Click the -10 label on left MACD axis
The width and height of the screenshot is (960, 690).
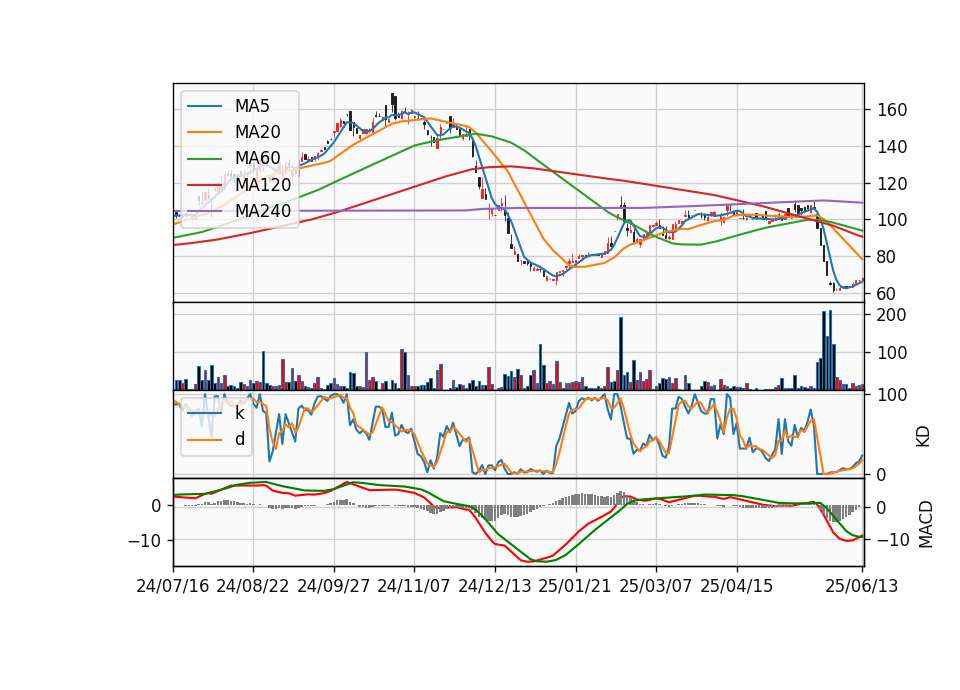(x=145, y=541)
